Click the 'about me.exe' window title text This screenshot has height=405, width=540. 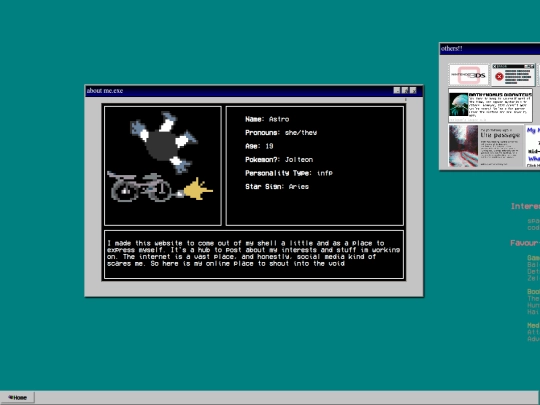pyautogui.click(x=105, y=91)
